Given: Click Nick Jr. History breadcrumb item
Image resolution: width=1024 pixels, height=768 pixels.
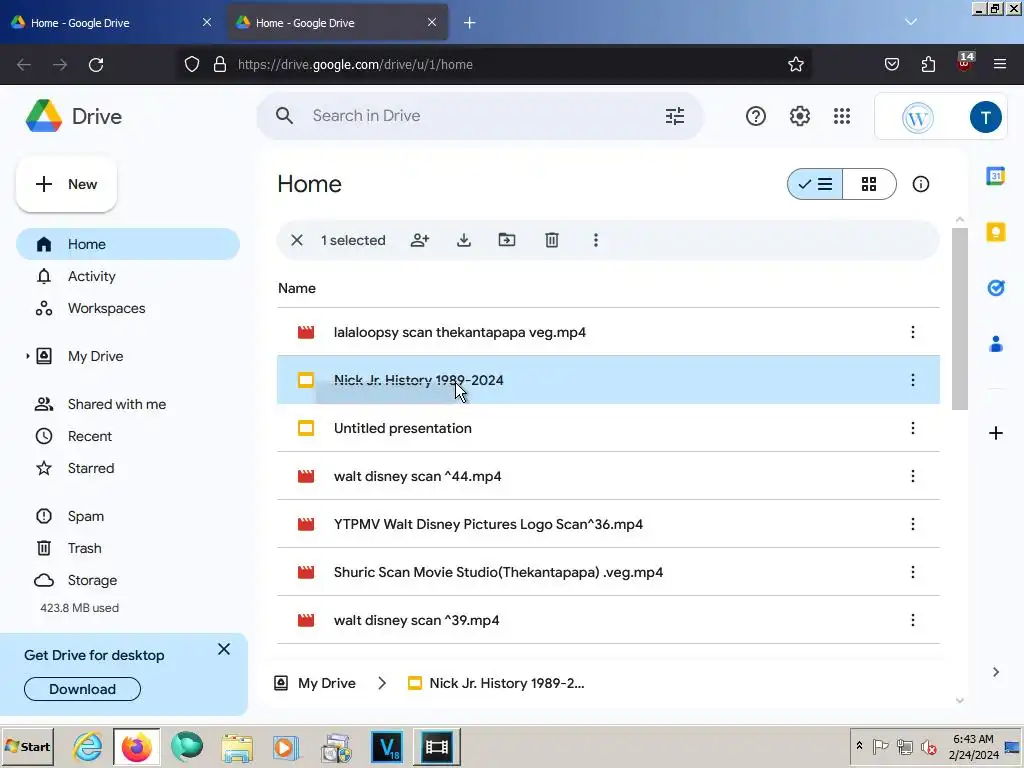Looking at the screenshot, I should point(496,683).
